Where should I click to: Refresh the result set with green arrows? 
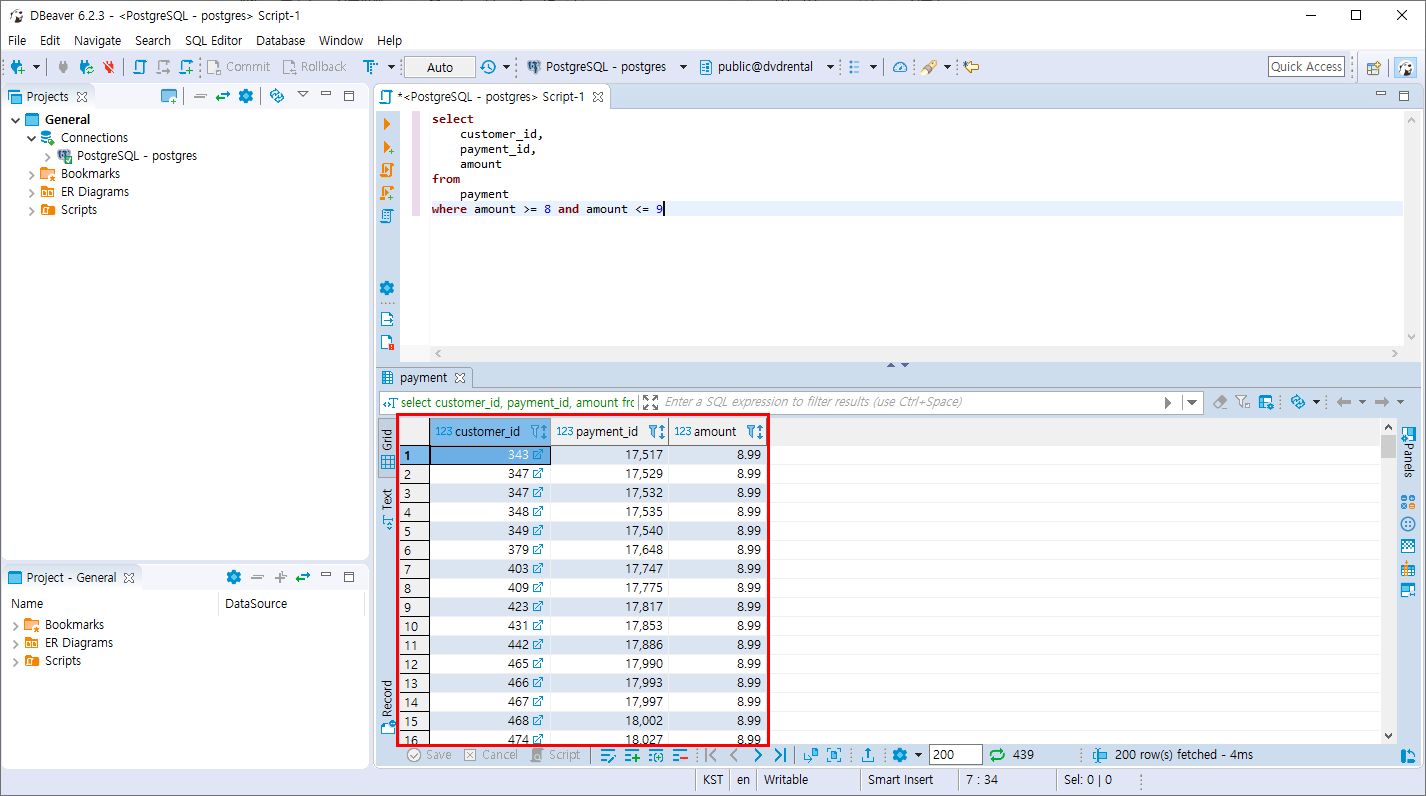click(x=997, y=755)
